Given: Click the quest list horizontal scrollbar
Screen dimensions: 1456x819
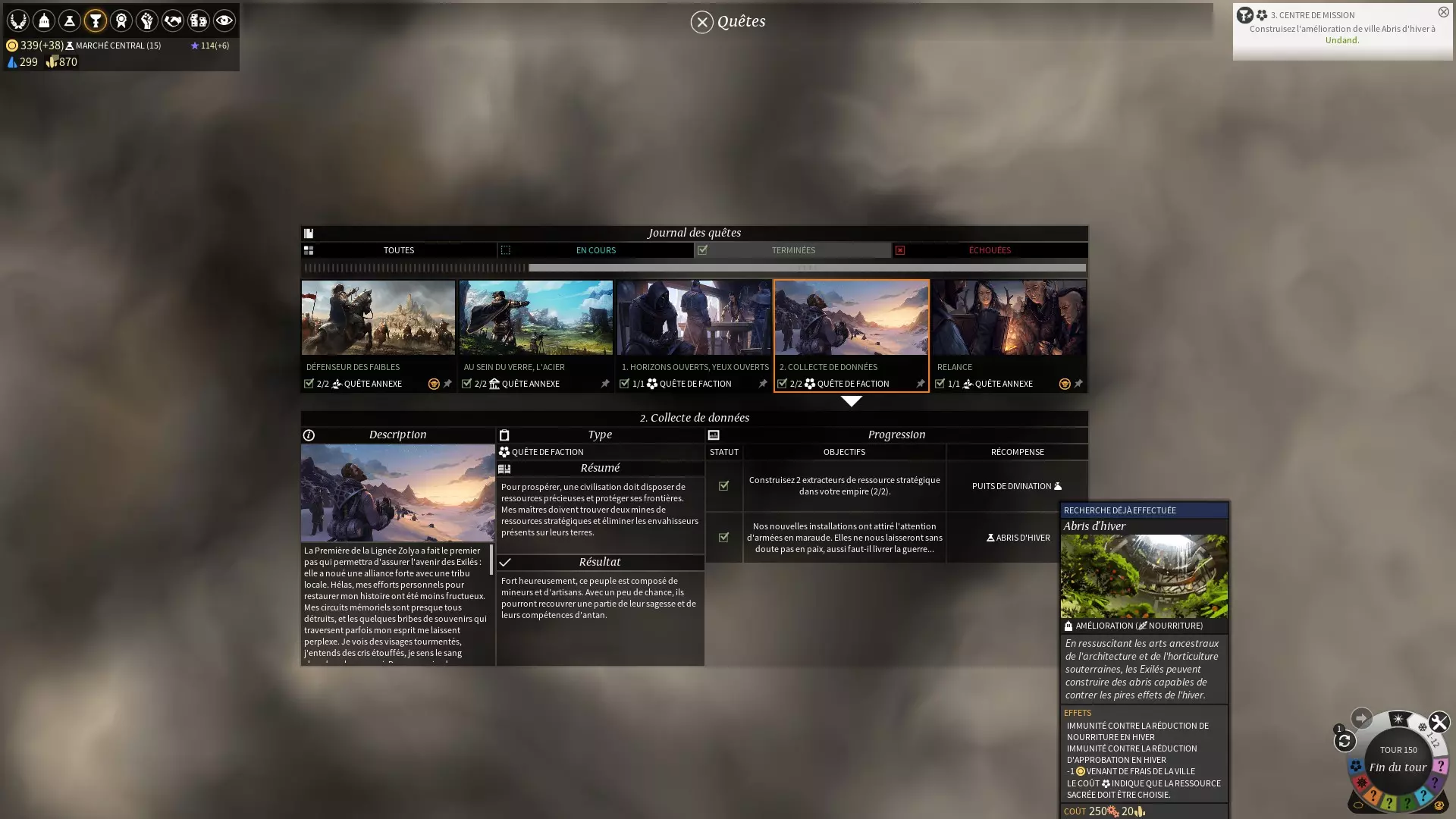Looking at the screenshot, I should tap(807, 268).
